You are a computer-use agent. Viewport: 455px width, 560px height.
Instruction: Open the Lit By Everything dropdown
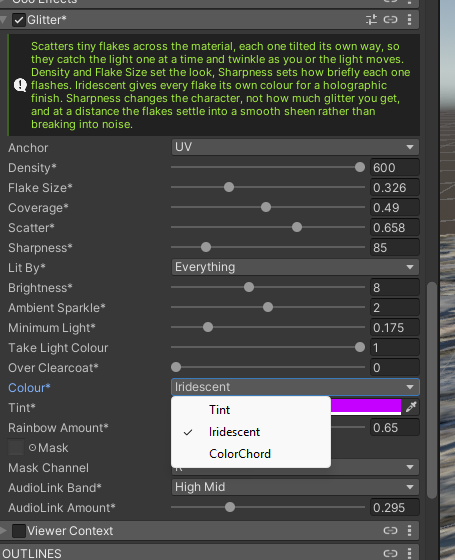(x=295, y=267)
